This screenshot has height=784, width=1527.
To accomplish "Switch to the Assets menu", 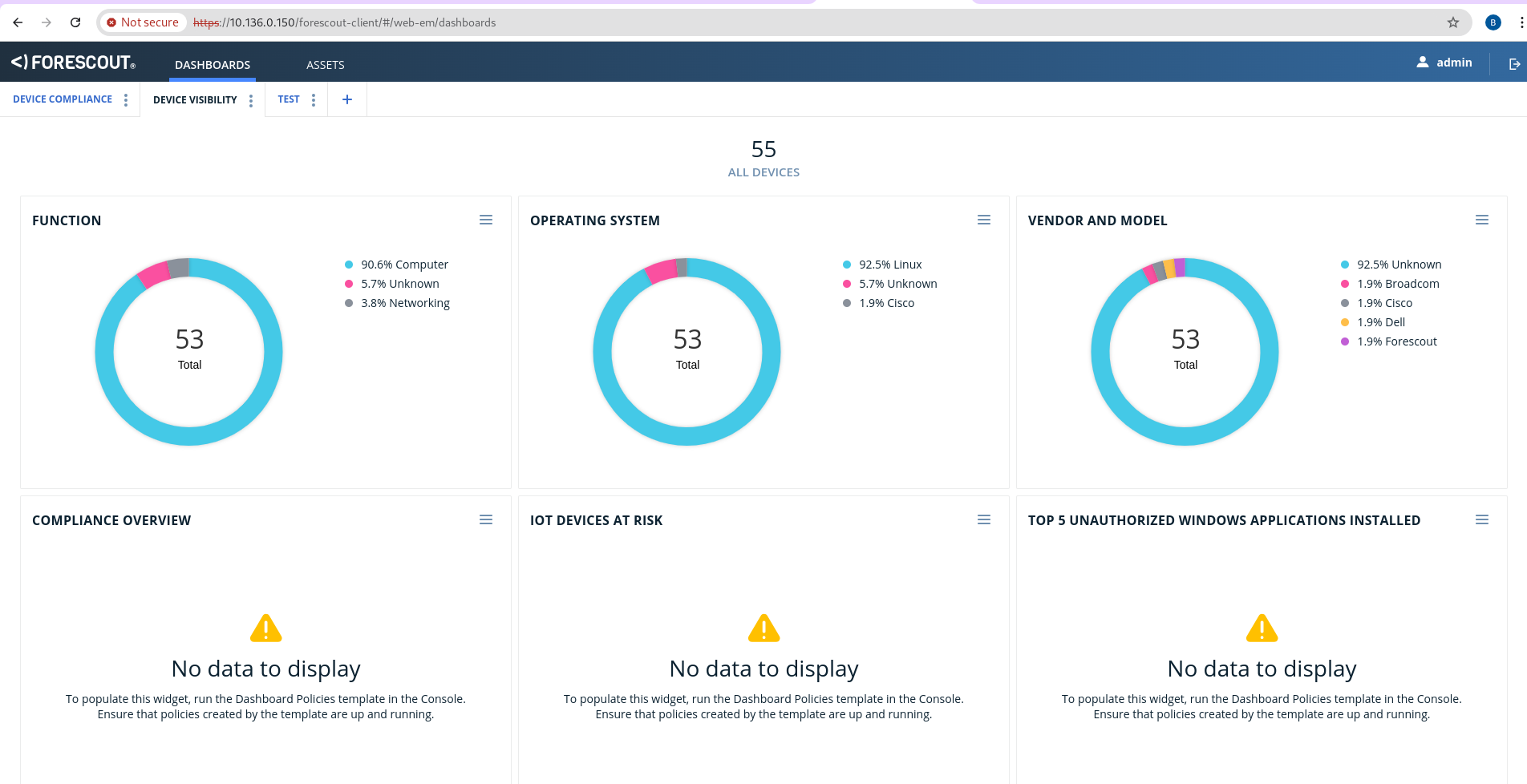I will click(x=325, y=65).
